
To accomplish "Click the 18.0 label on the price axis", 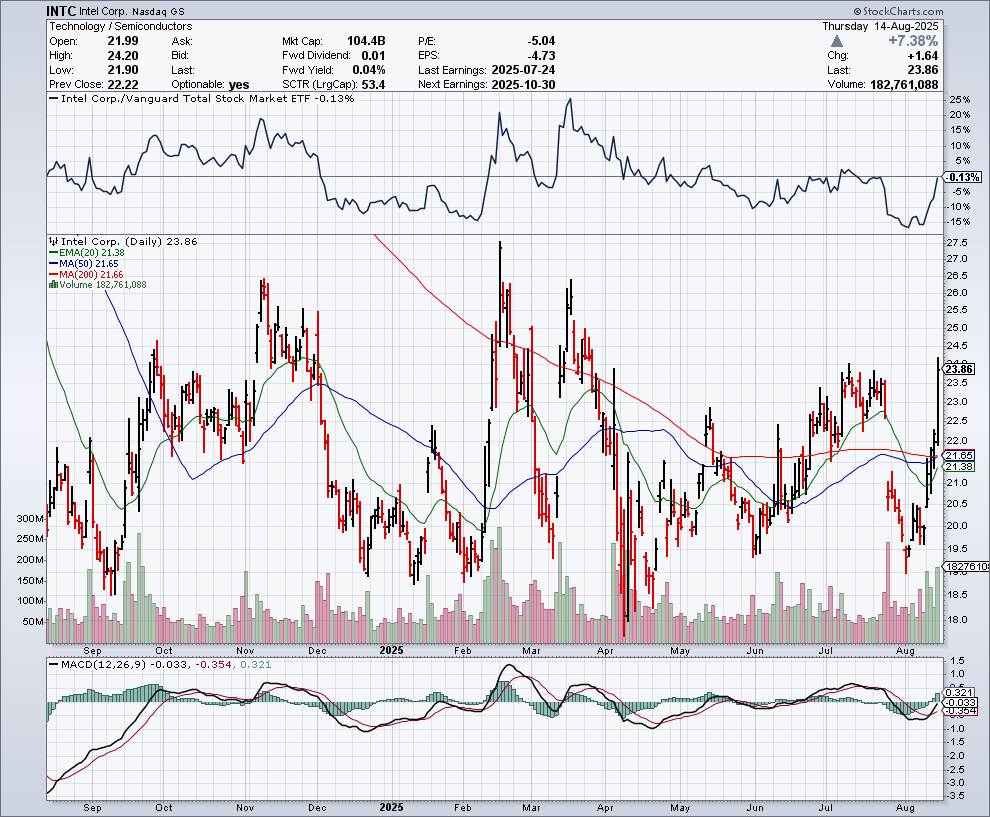I will (957, 619).
